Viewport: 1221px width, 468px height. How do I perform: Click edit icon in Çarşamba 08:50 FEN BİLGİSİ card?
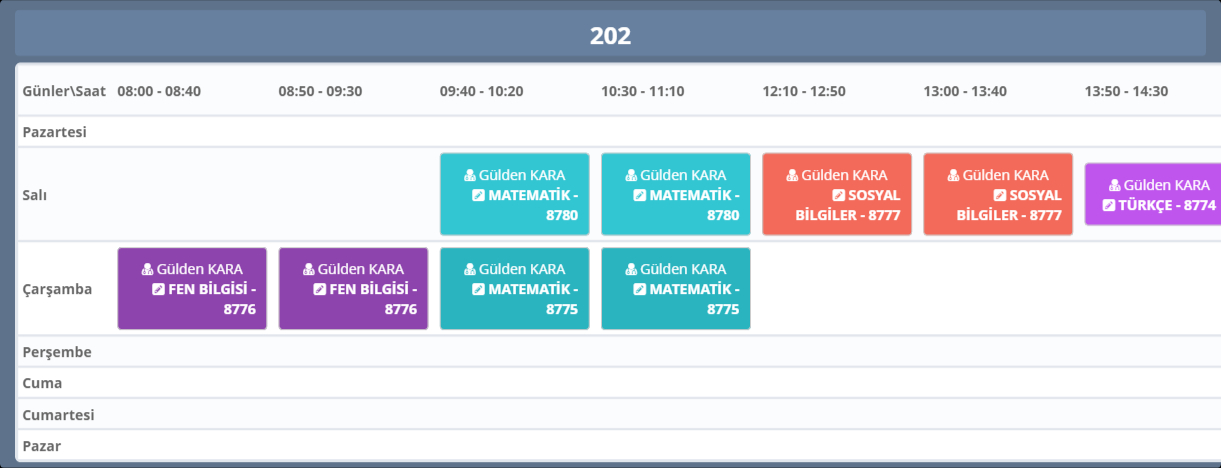[x=320, y=289]
